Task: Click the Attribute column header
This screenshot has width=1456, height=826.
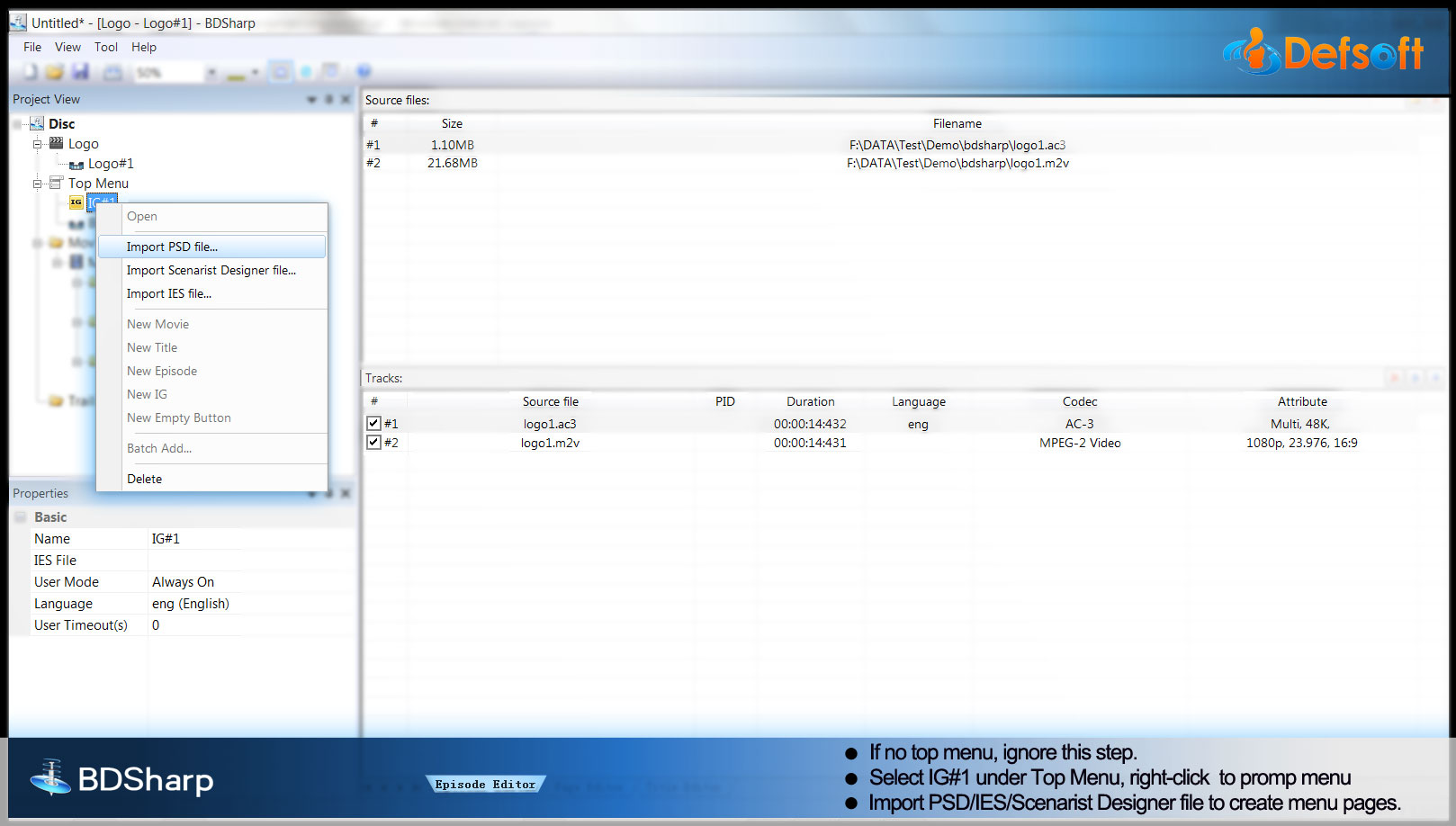Action: [1302, 401]
